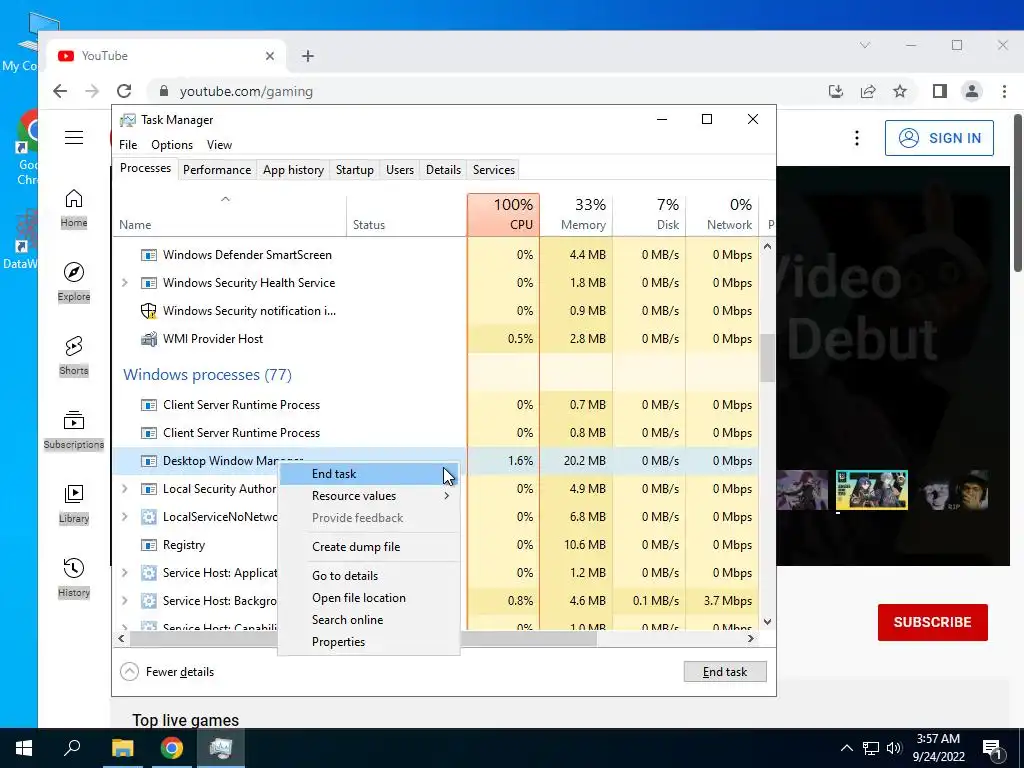
Task: Click Task Manager taskbar icon
Action: tap(221, 748)
